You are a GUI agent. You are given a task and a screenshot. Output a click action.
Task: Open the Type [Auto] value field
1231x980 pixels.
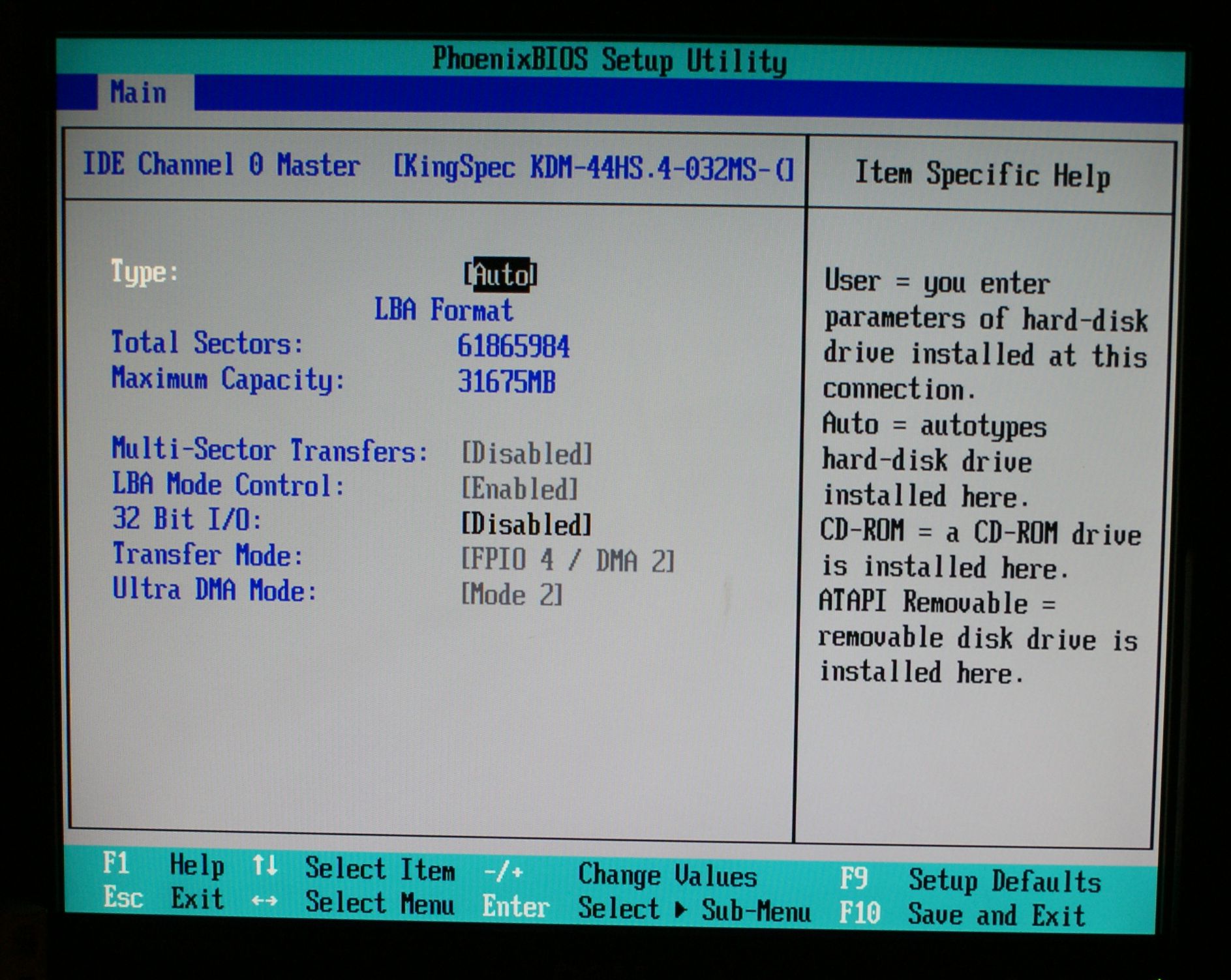click(500, 275)
